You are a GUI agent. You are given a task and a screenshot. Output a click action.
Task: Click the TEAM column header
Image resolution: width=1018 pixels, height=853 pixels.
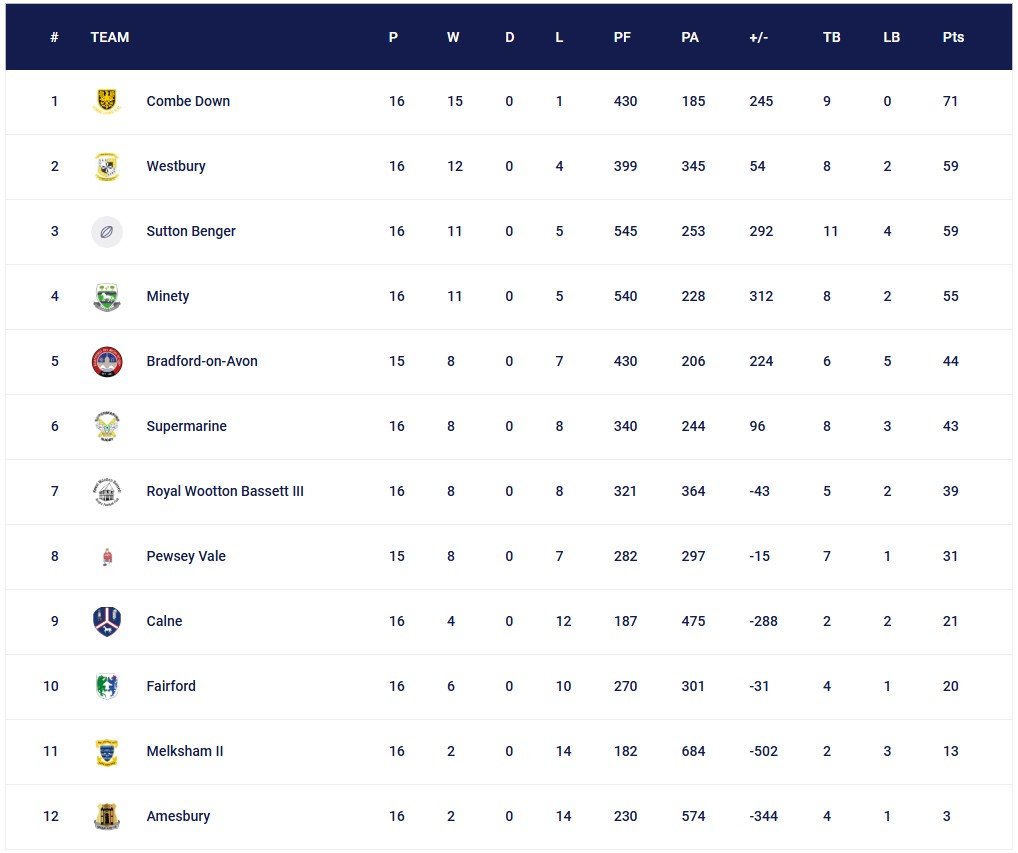(x=110, y=37)
